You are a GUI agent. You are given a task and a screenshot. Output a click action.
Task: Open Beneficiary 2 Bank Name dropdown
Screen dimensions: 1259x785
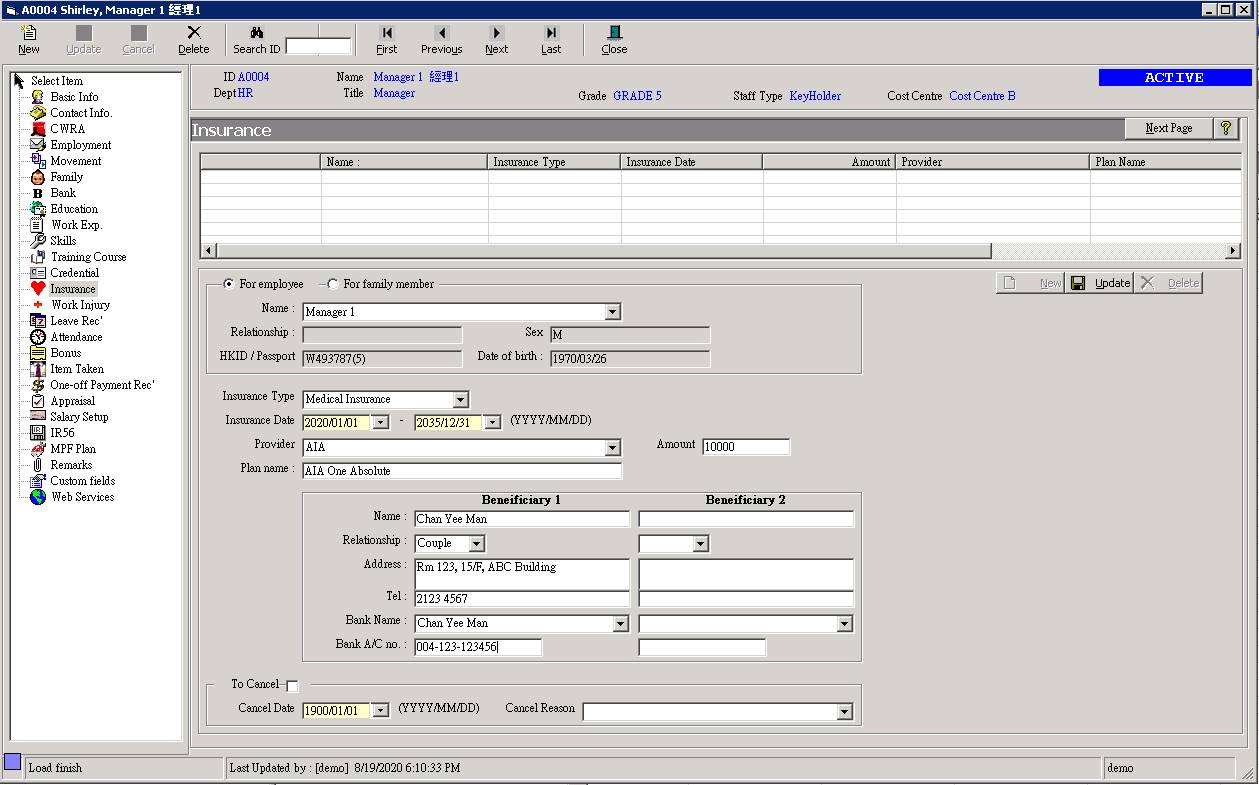coord(844,624)
